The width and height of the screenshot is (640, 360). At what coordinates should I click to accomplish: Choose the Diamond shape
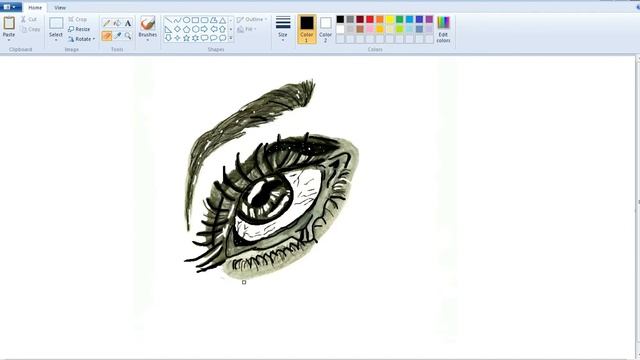177,29
